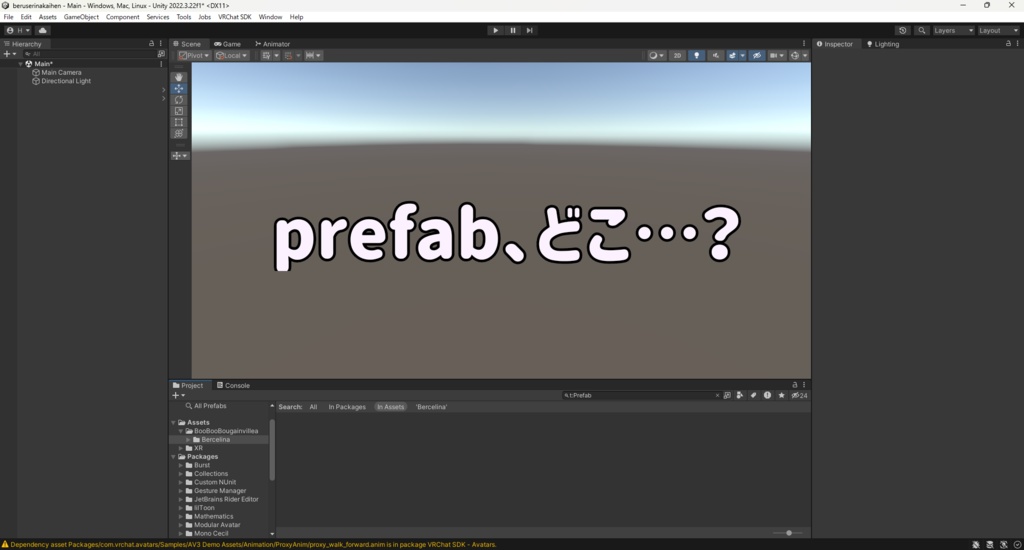Collapse the Main scene in Hierarchy
This screenshot has width=1024, height=550.
(x=21, y=64)
